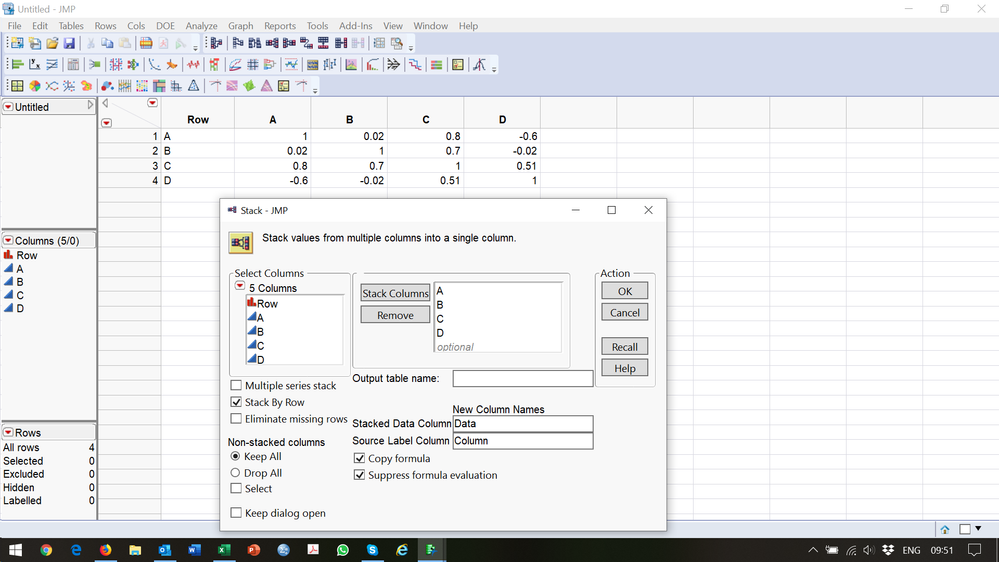Launch the Matched Pairs icon
The image size is (999, 562).
(52, 64)
